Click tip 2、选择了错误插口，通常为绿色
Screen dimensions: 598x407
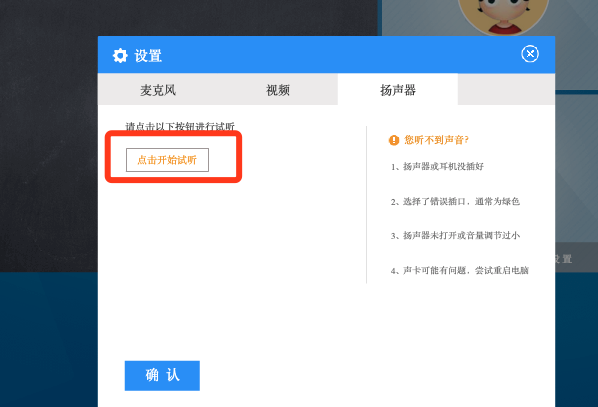click(x=455, y=201)
